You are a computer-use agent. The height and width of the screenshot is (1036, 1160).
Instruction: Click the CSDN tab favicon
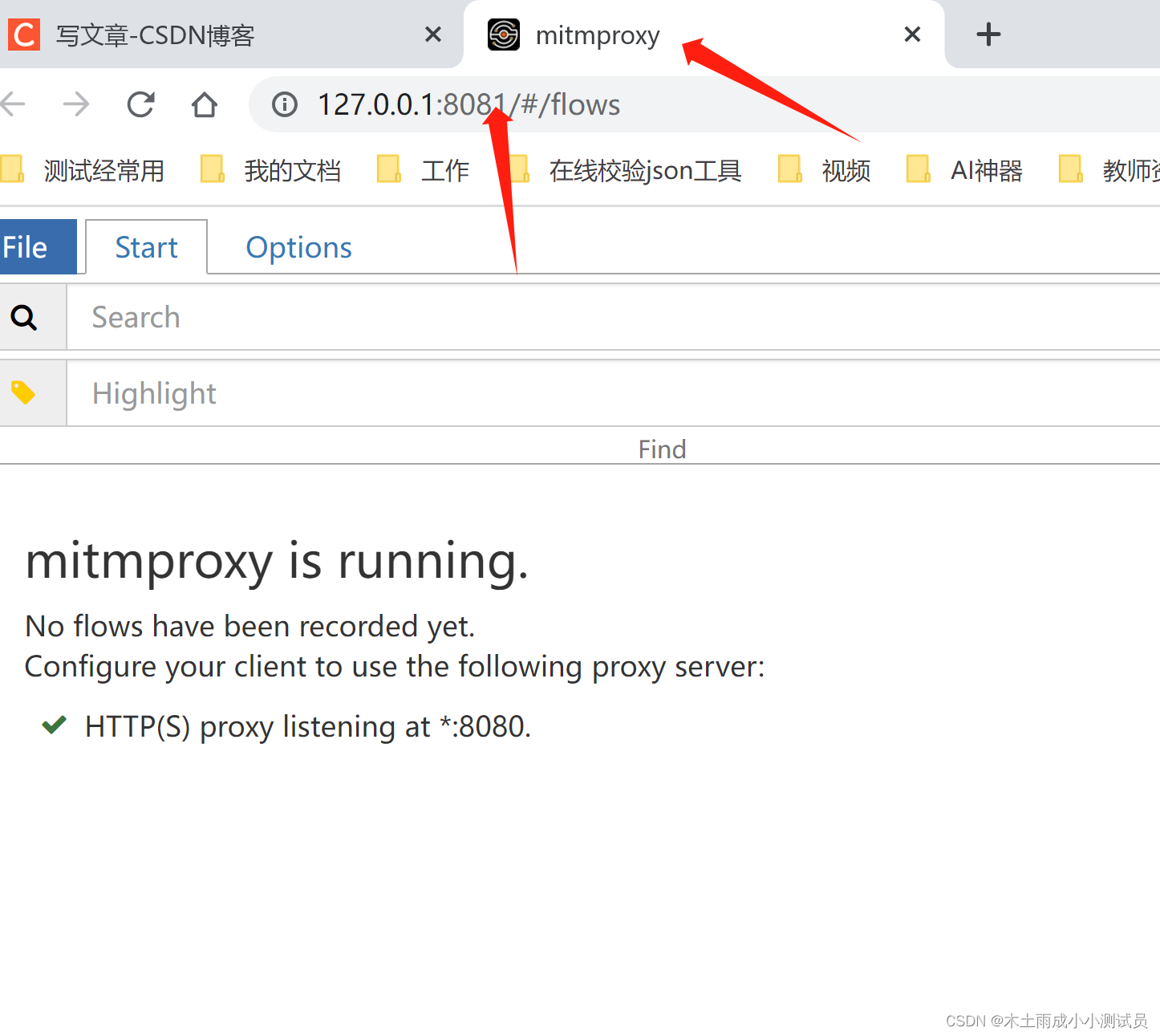click(x=24, y=35)
